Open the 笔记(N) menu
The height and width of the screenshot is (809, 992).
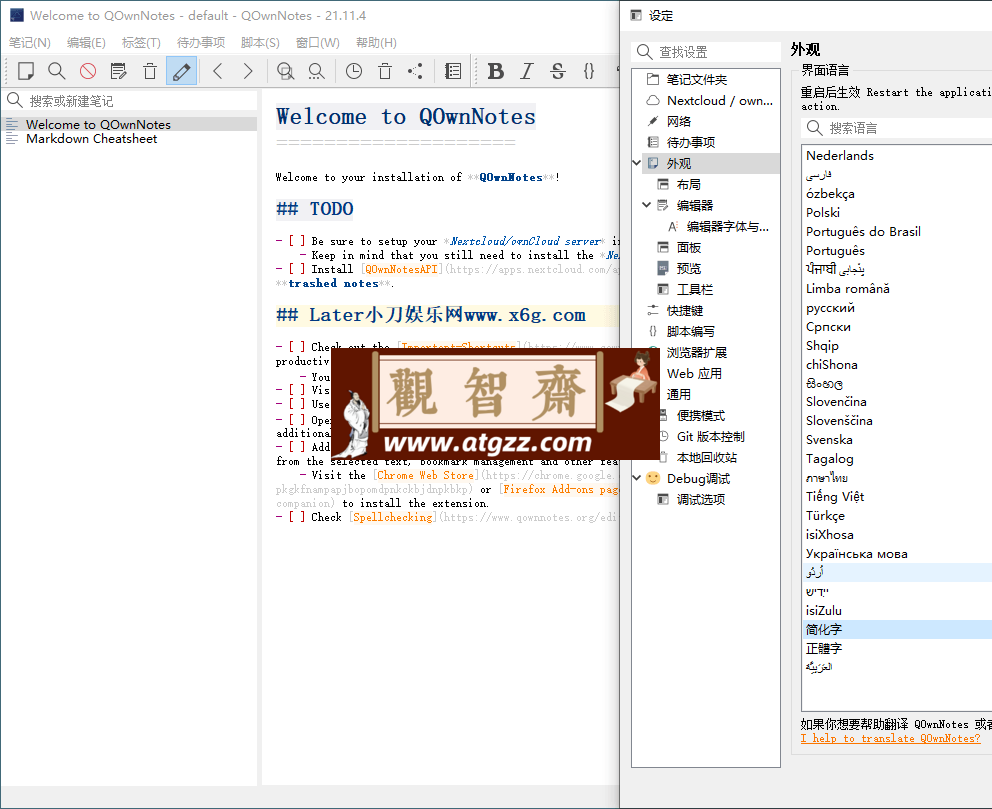(30, 42)
